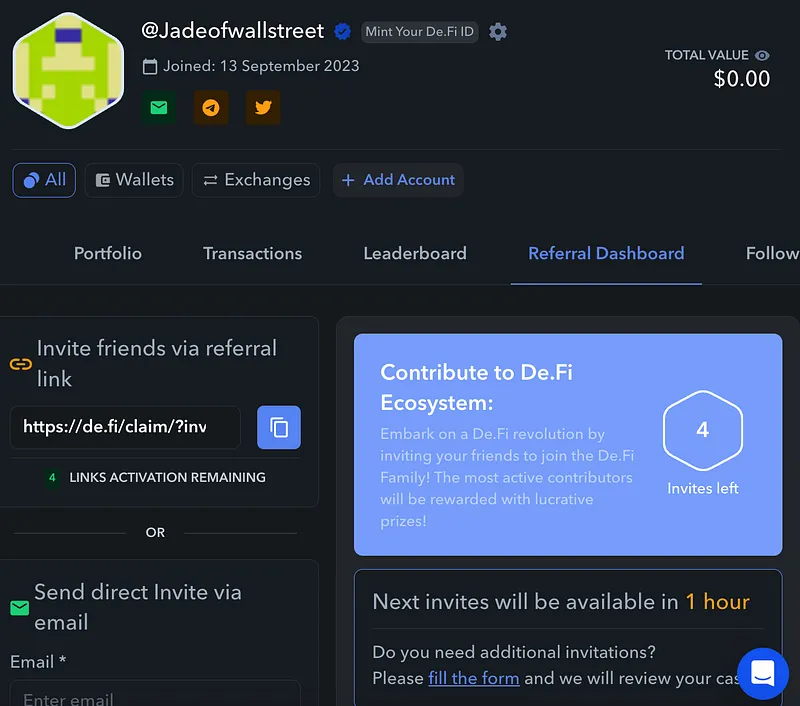Click the green email icon under profile
The height and width of the screenshot is (706, 800).
[x=159, y=108]
